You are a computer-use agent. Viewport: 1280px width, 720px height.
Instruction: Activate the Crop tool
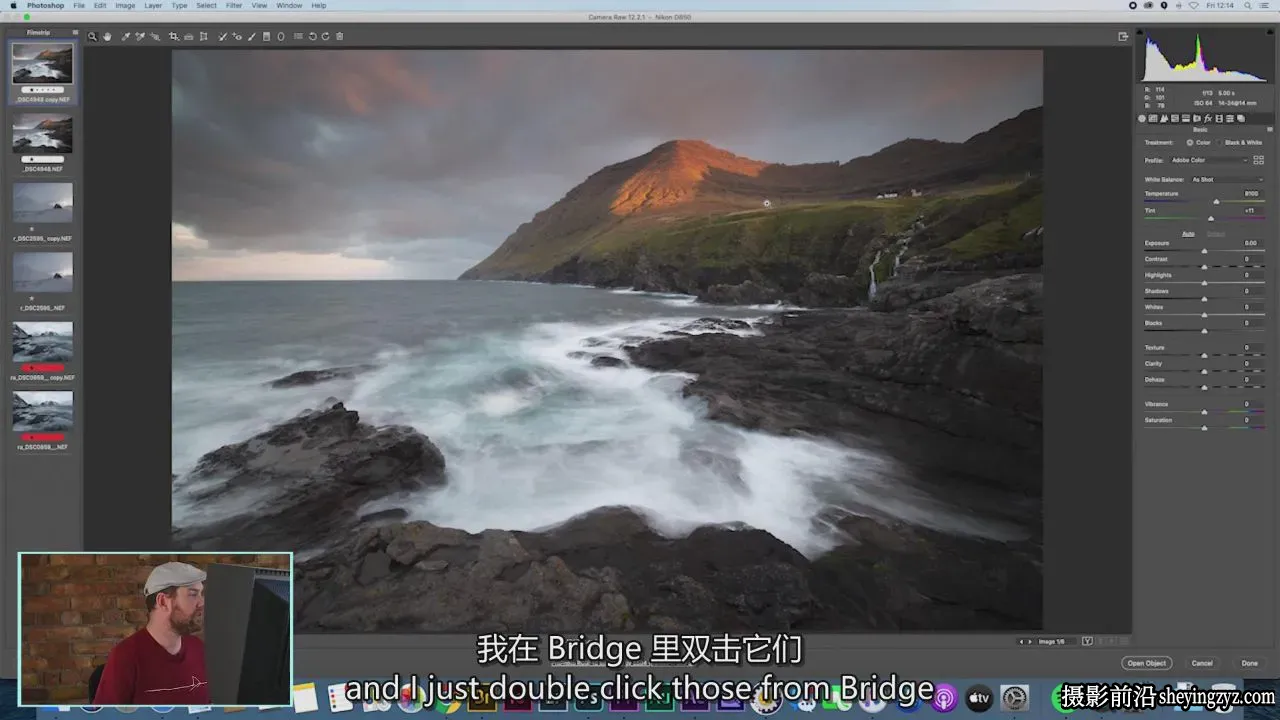coord(173,36)
